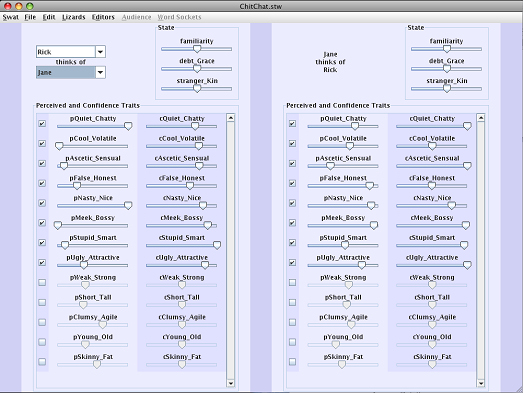
Task: Enable right pClumsy_Agile checkbox
Action: pos(292,322)
